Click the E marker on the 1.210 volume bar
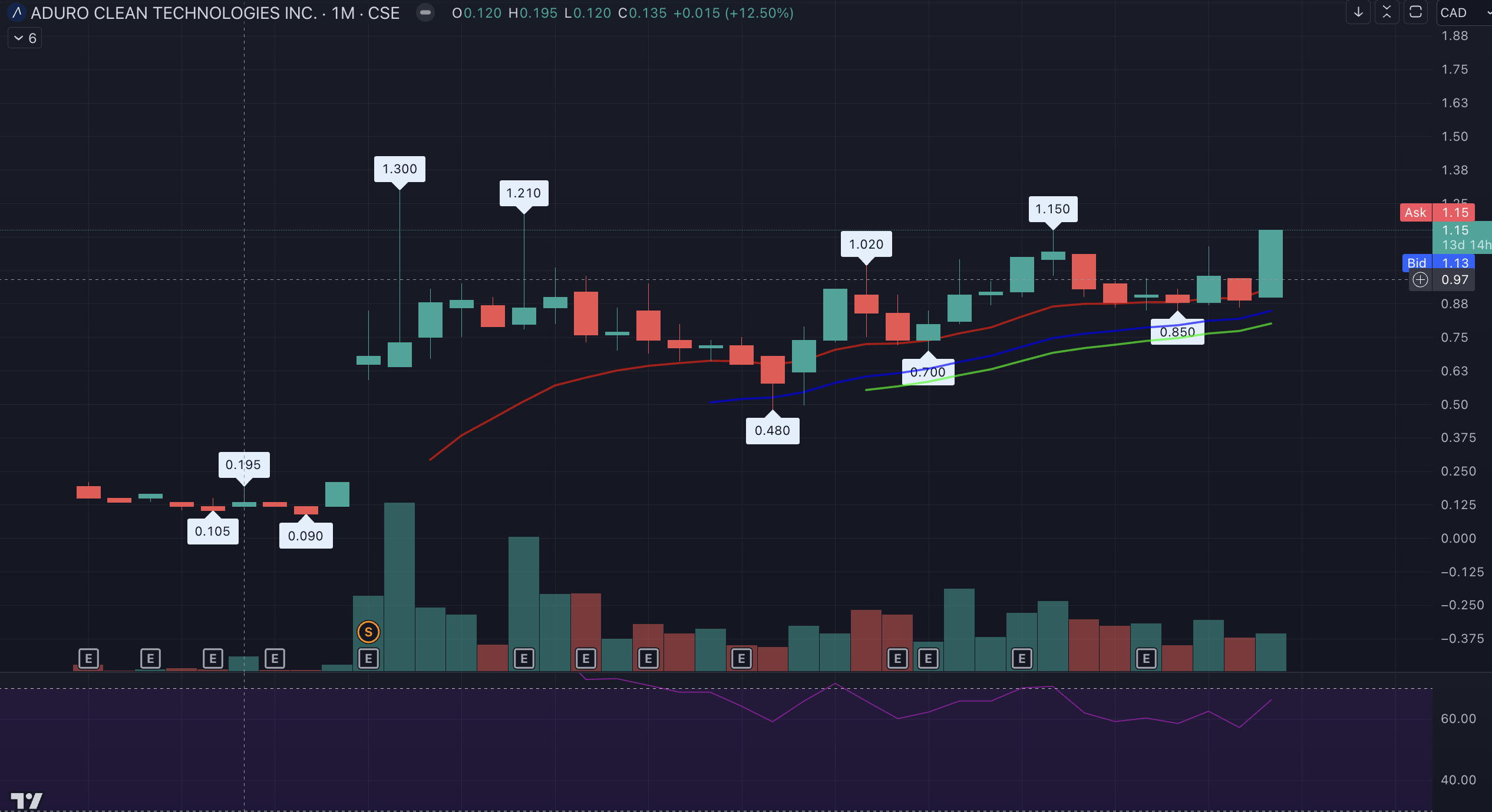 (x=524, y=658)
